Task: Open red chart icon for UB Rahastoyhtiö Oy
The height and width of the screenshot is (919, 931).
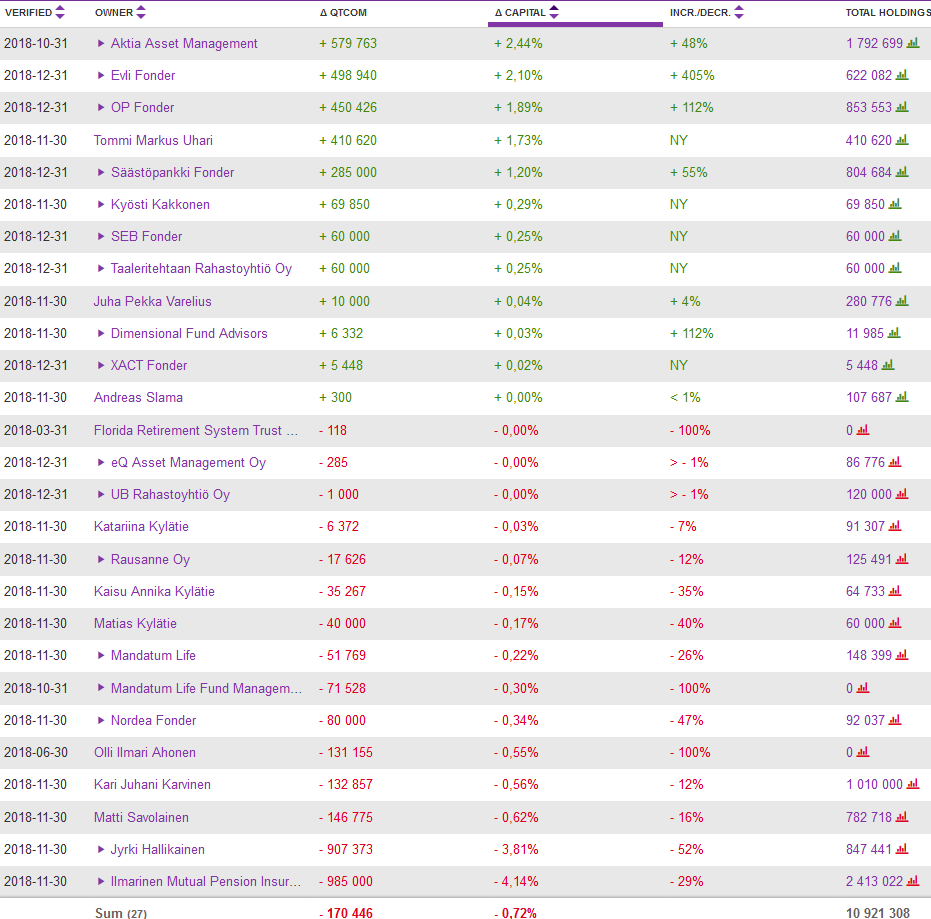Action: (x=902, y=493)
